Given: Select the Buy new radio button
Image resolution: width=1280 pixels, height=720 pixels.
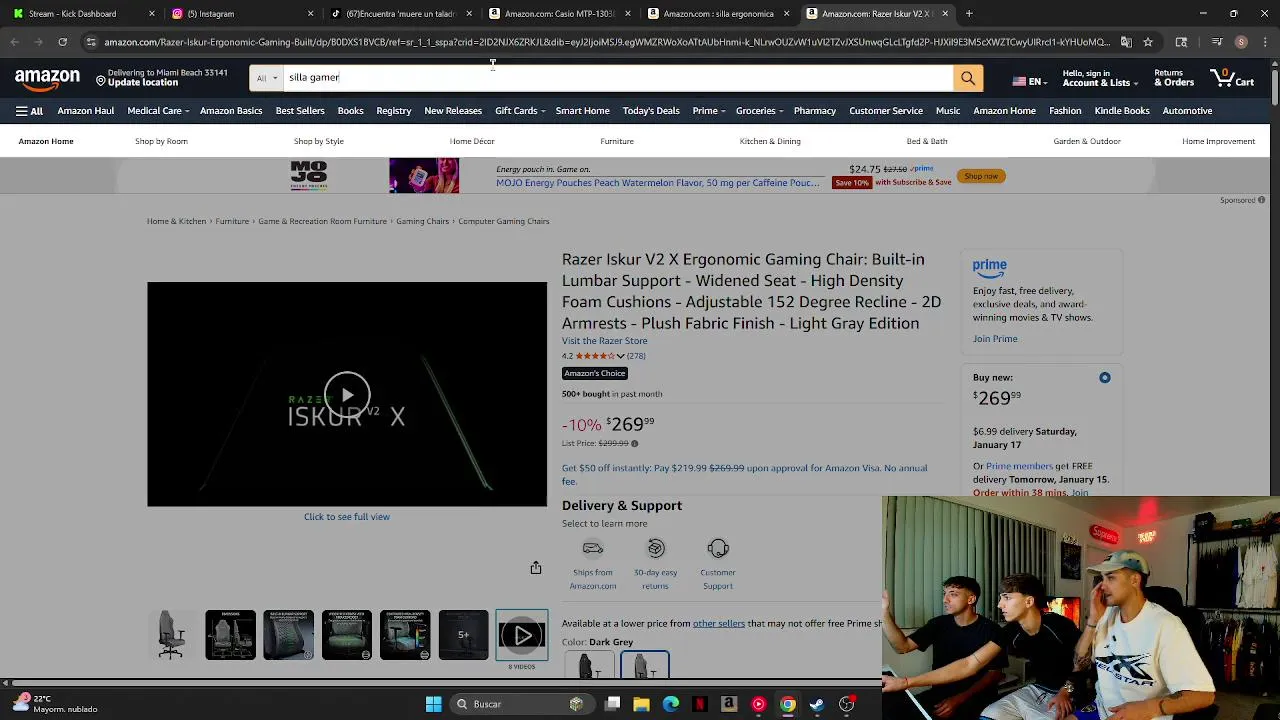Looking at the screenshot, I should pyautogui.click(x=1105, y=378).
